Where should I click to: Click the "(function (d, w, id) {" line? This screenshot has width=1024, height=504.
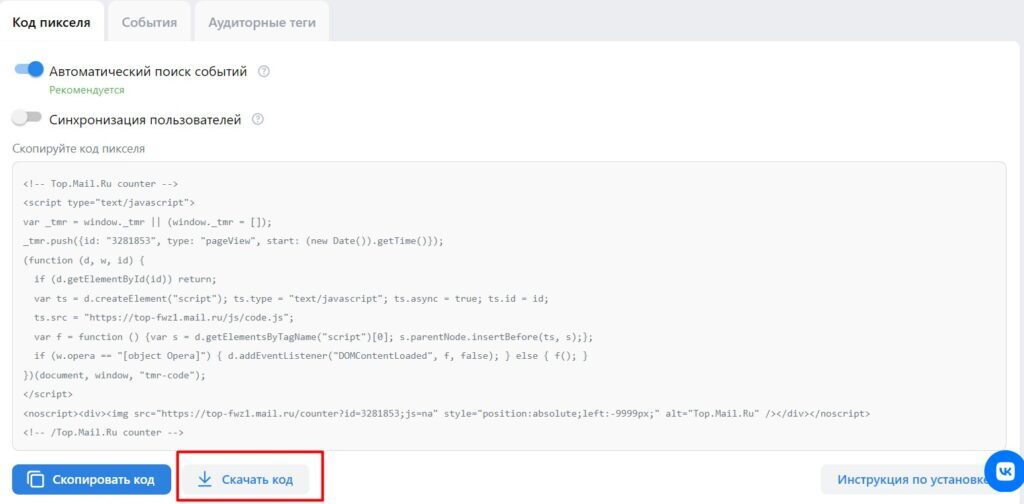coord(84,260)
